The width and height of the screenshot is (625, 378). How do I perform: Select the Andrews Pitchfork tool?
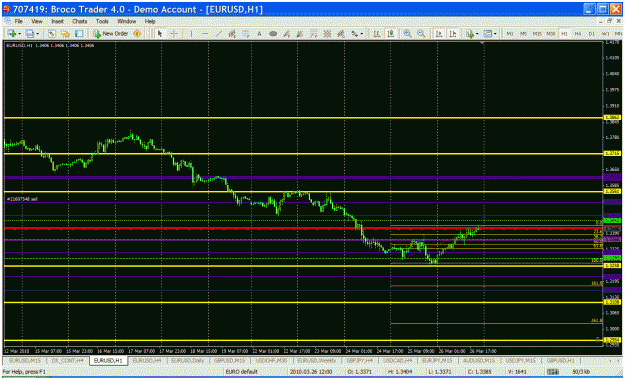point(286,34)
